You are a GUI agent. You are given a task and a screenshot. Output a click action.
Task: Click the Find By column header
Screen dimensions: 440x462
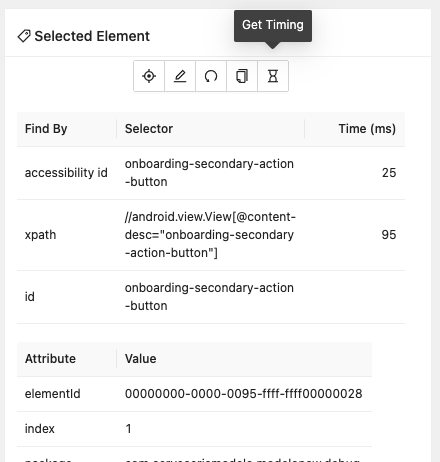pos(46,129)
